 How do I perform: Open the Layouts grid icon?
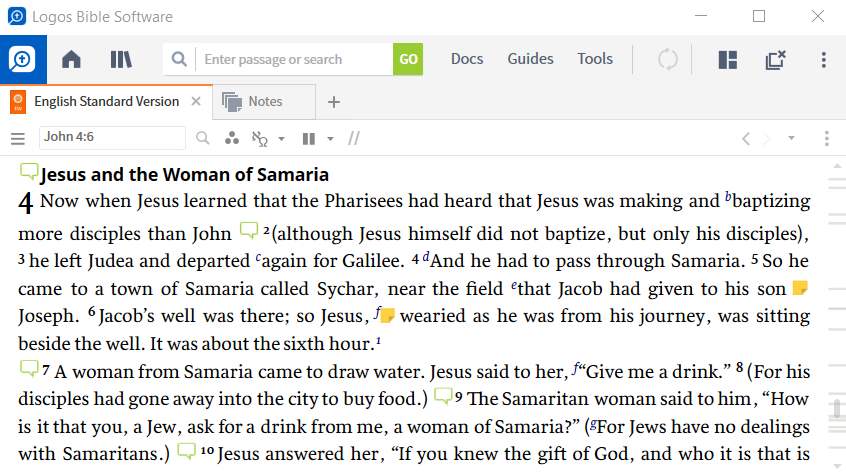pyautogui.click(x=727, y=60)
